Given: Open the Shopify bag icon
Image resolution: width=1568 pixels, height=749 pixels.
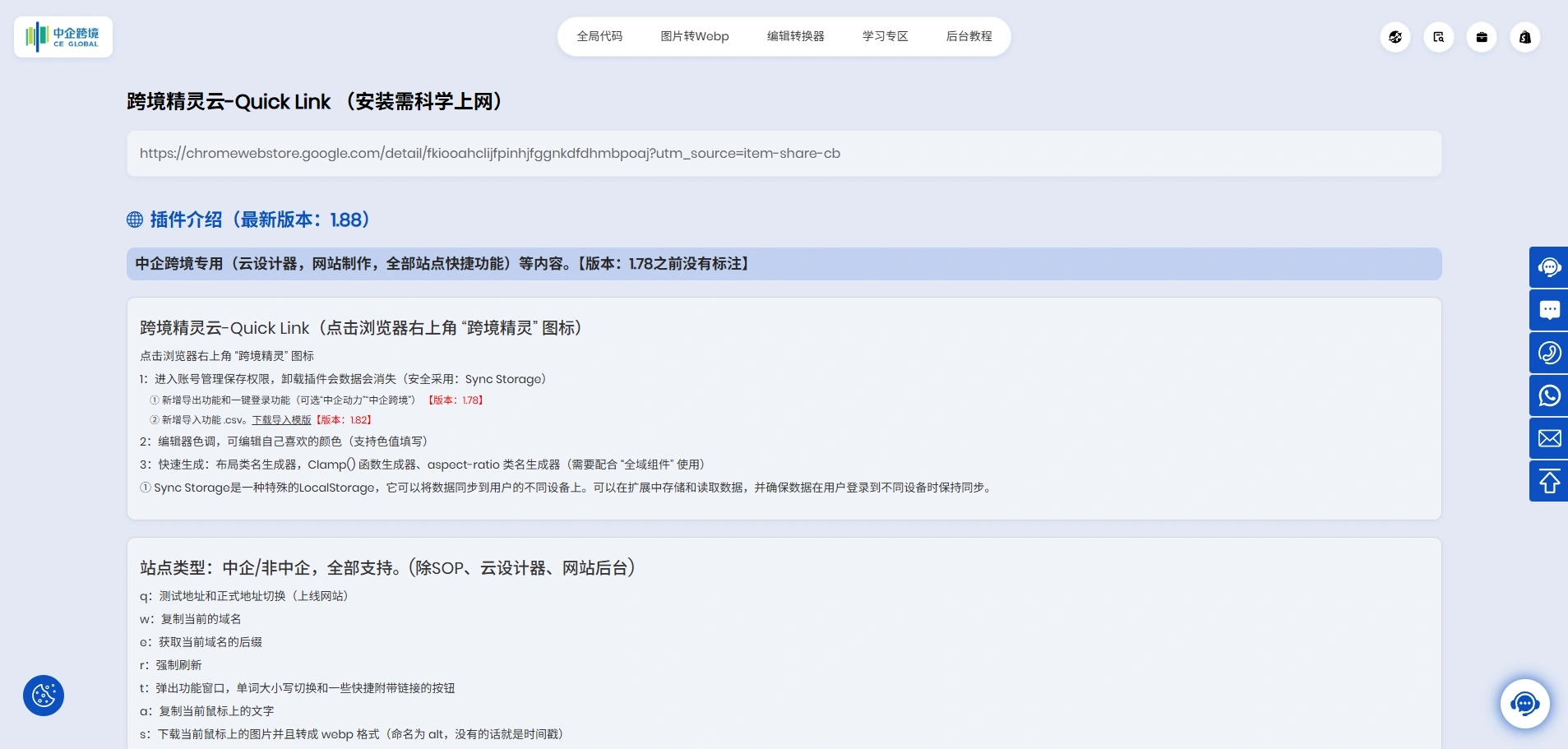Looking at the screenshot, I should [1524, 37].
